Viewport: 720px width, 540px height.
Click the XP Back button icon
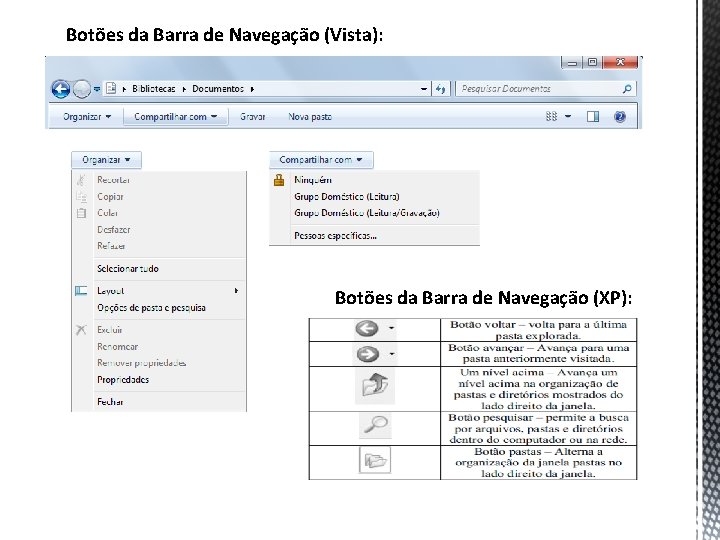click(x=366, y=329)
